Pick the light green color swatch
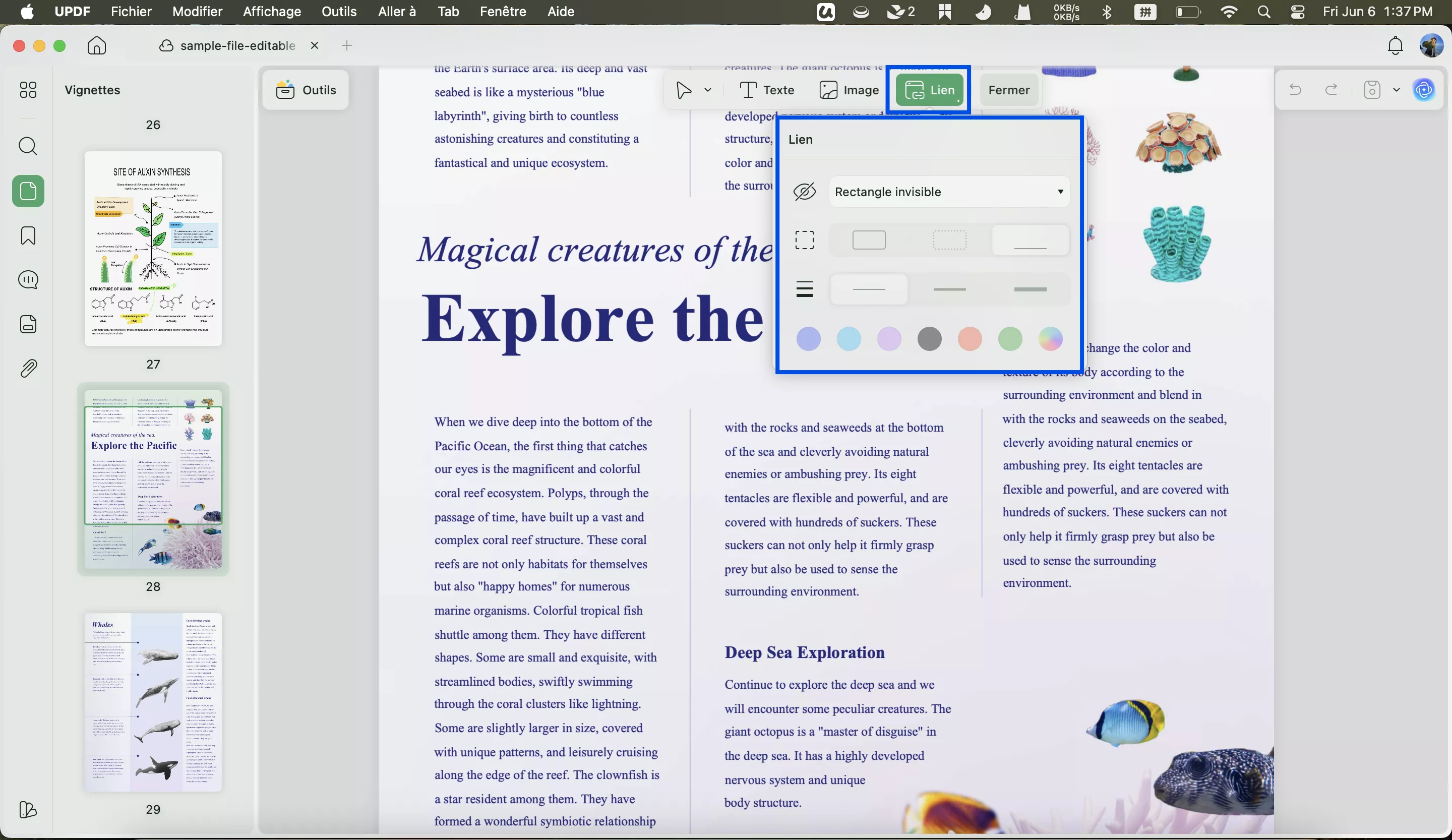 pyautogui.click(x=1010, y=339)
